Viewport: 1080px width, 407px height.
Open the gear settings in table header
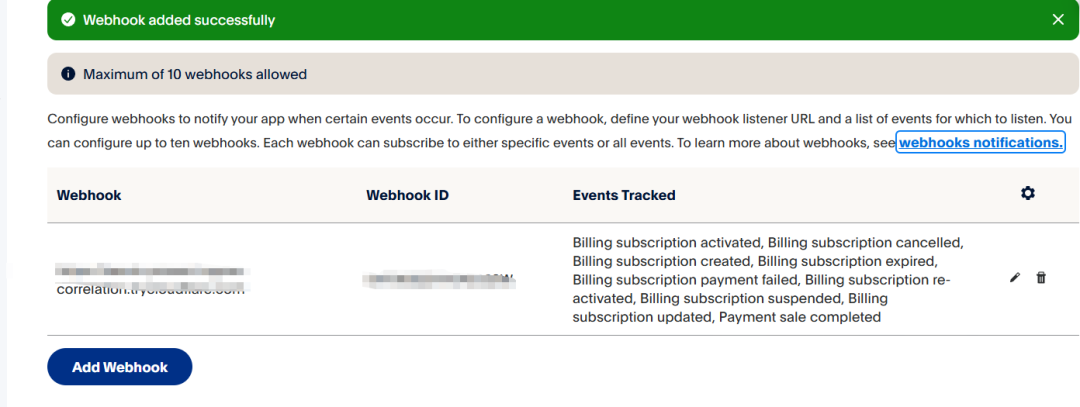(x=1028, y=193)
